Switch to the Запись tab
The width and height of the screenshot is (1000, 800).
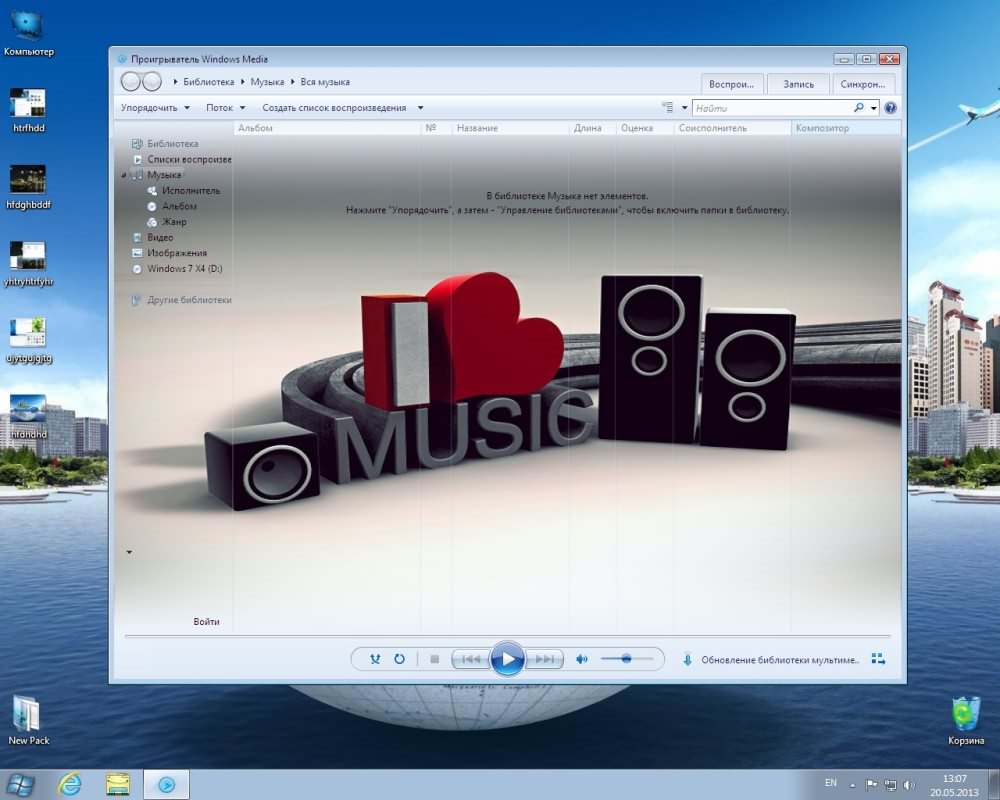[x=798, y=84]
